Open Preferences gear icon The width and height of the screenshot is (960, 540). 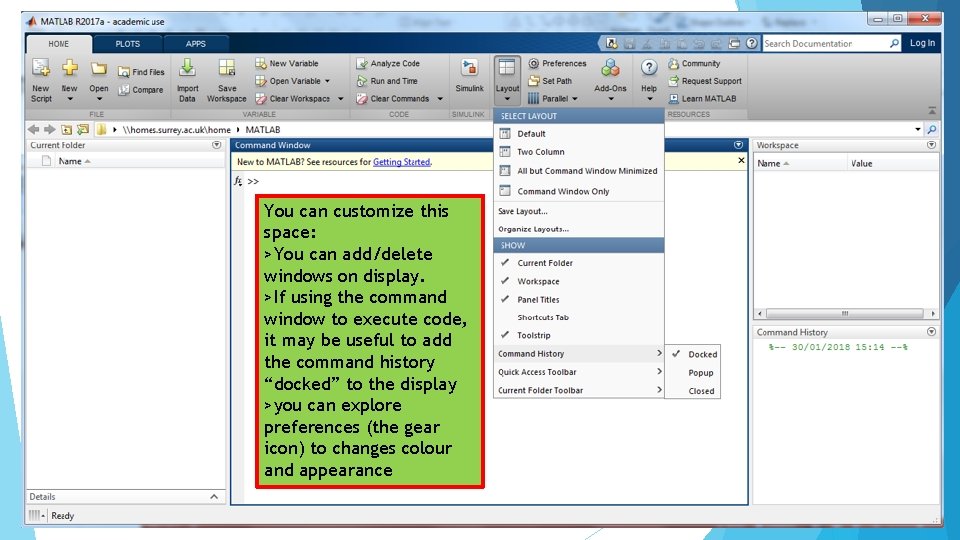point(533,64)
